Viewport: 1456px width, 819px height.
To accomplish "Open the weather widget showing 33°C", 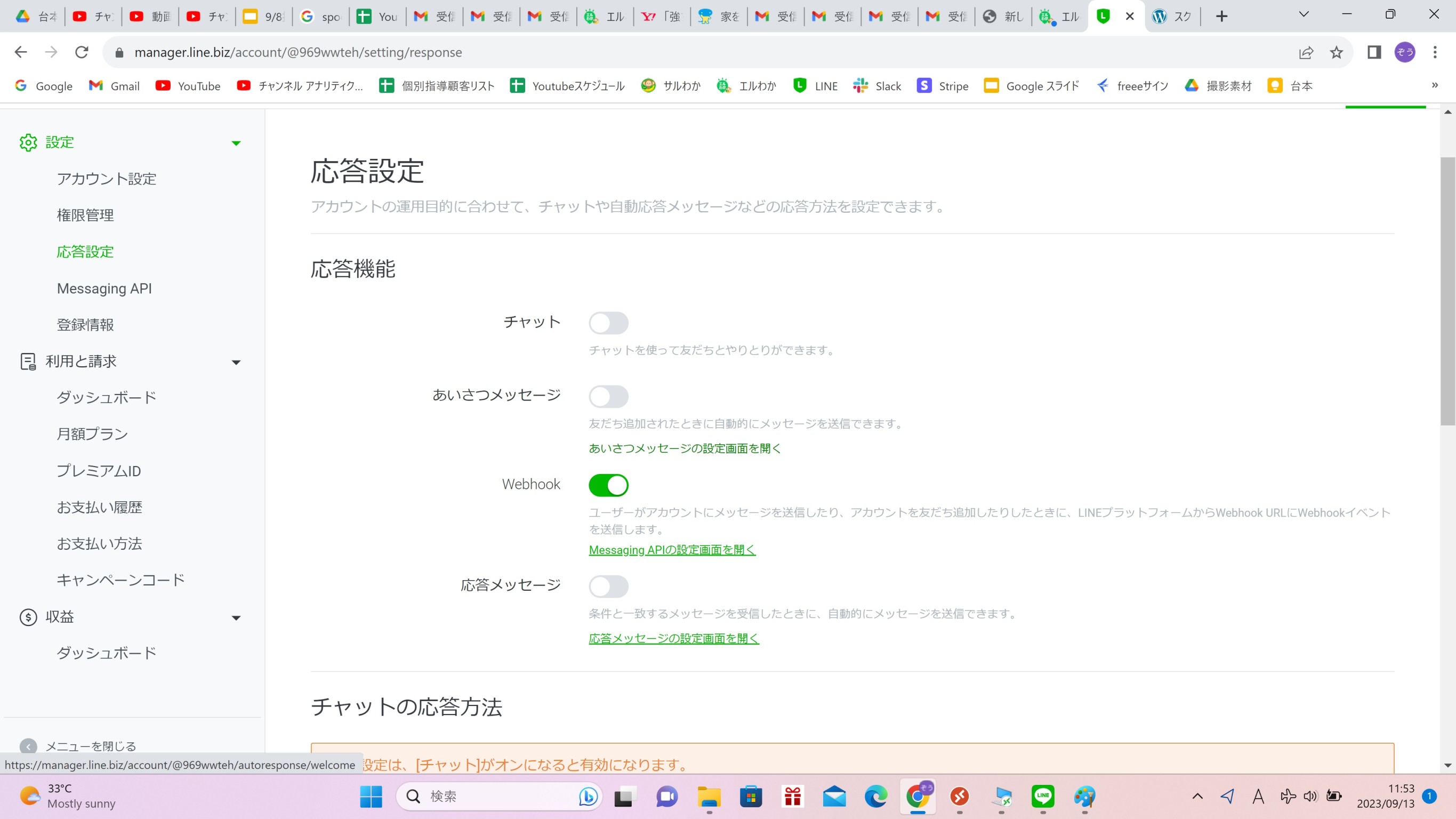I will coord(68,796).
